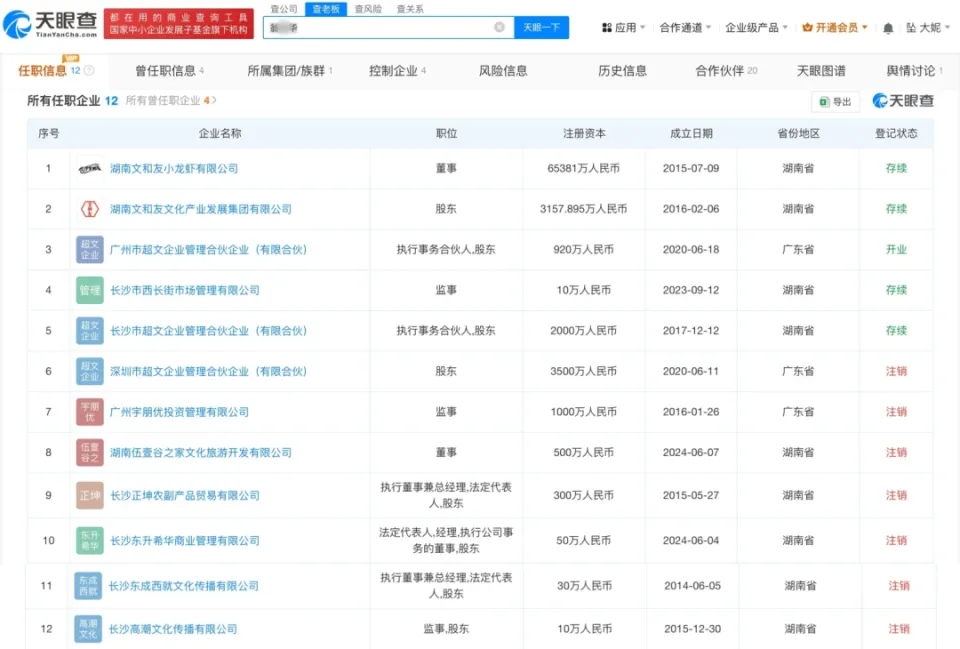Go to 控制企业 tab

pyautogui.click(x=397, y=70)
